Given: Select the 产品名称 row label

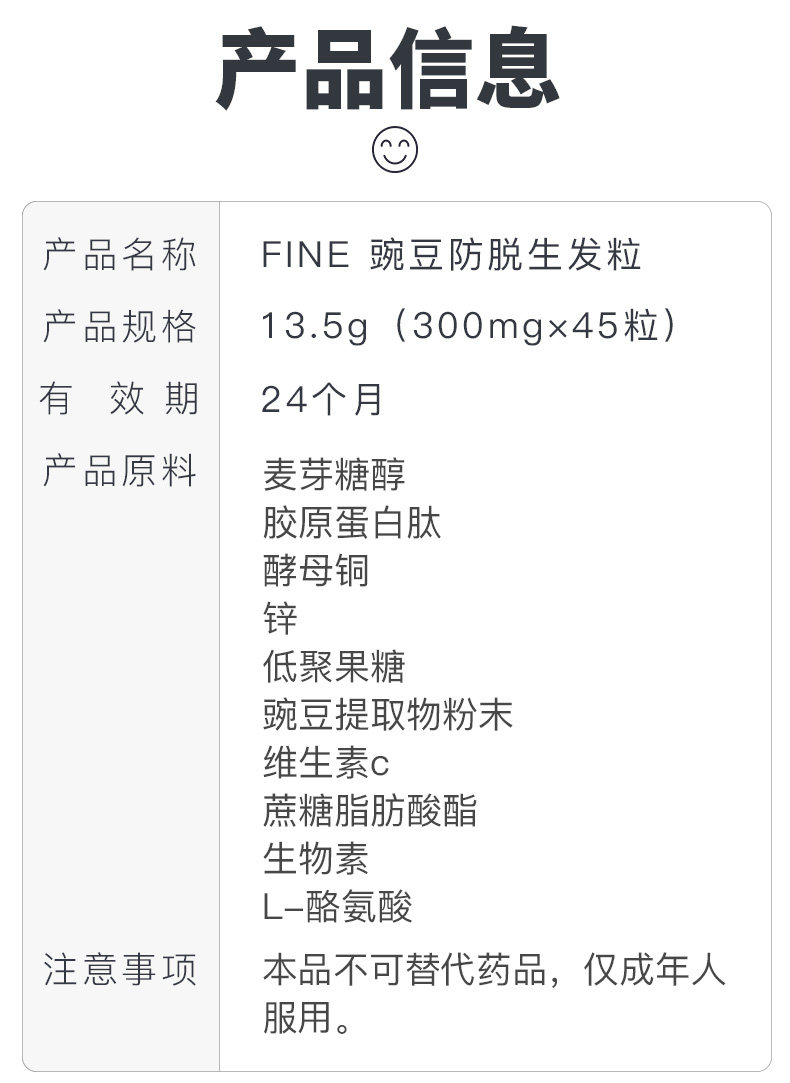Looking at the screenshot, I should click(x=120, y=256).
